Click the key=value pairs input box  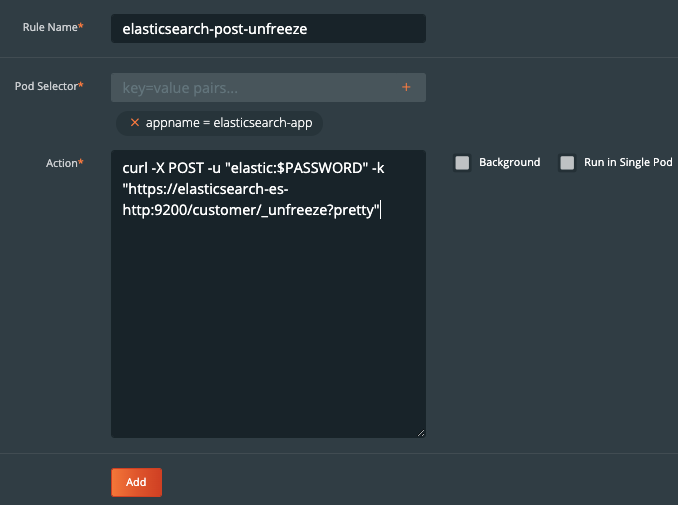(x=255, y=88)
